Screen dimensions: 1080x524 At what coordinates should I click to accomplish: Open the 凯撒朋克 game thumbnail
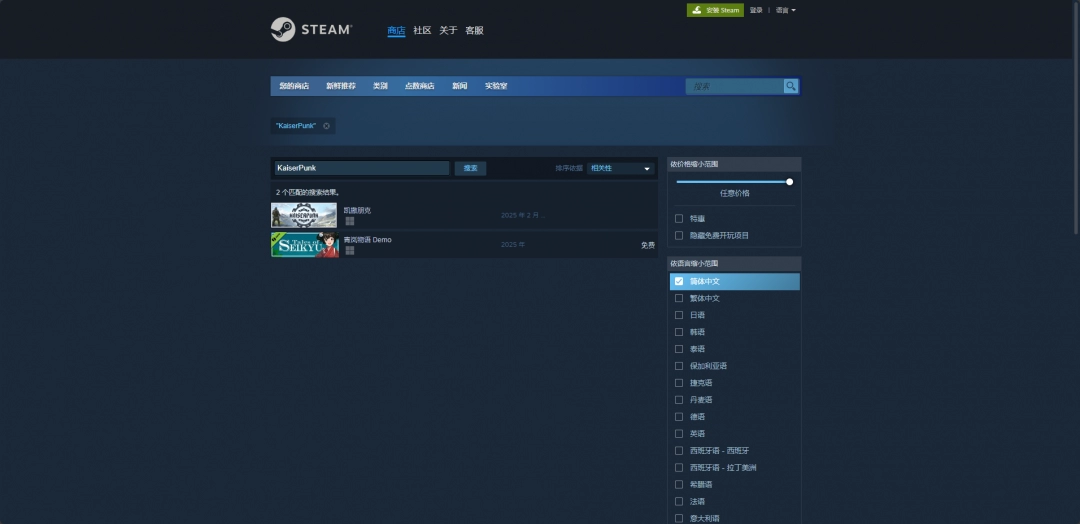click(304, 215)
